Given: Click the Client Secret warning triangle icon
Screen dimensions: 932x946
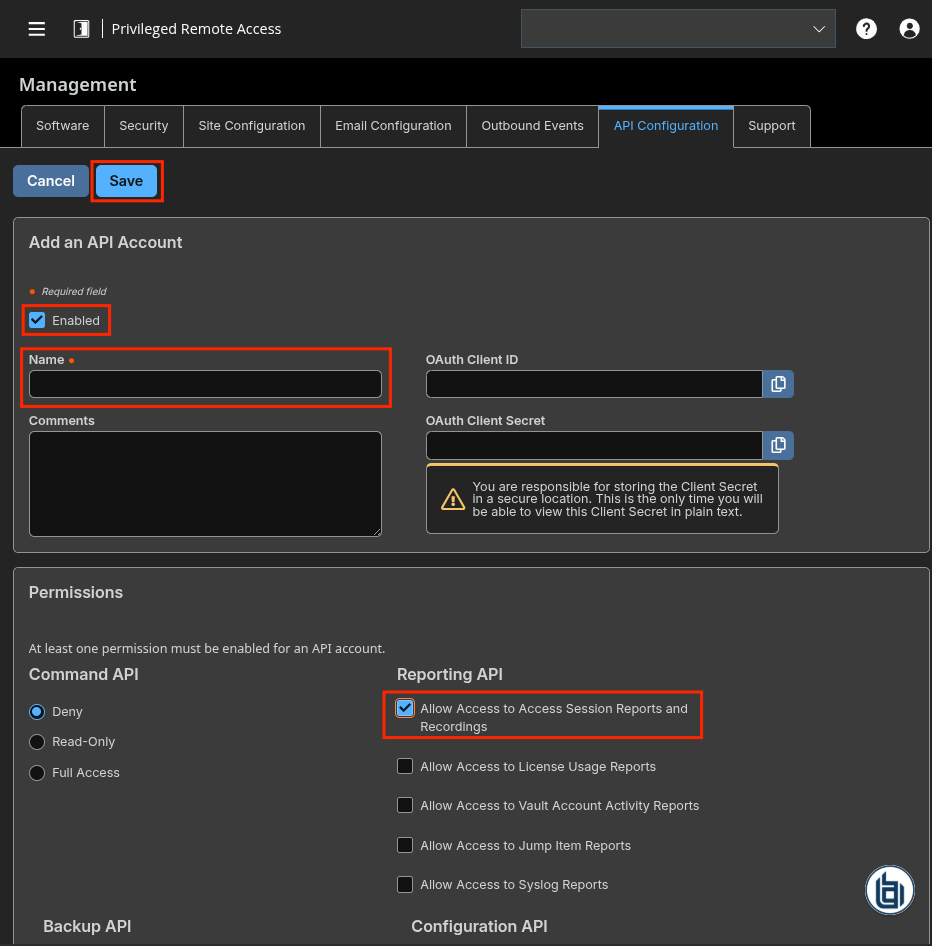Looking at the screenshot, I should click(x=452, y=499).
